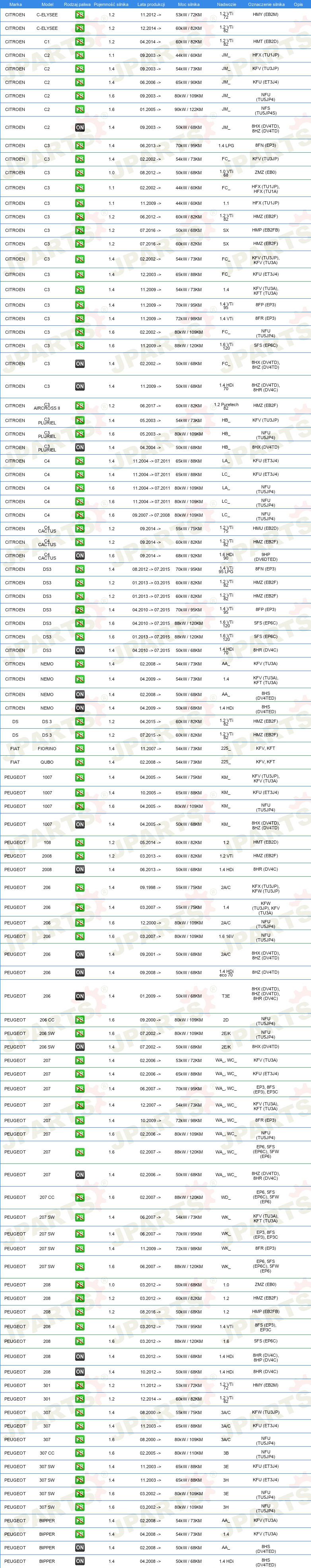Click the ON diesel icon for Citroen DS3
The width and height of the screenshot is (311, 1568).
(x=80, y=651)
